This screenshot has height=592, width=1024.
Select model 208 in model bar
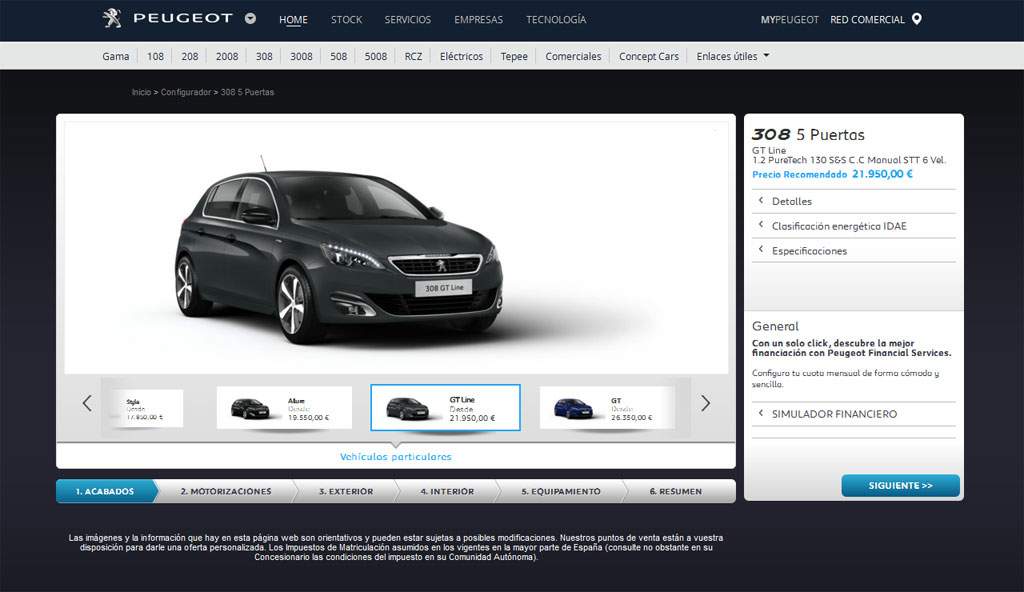pyautogui.click(x=190, y=56)
